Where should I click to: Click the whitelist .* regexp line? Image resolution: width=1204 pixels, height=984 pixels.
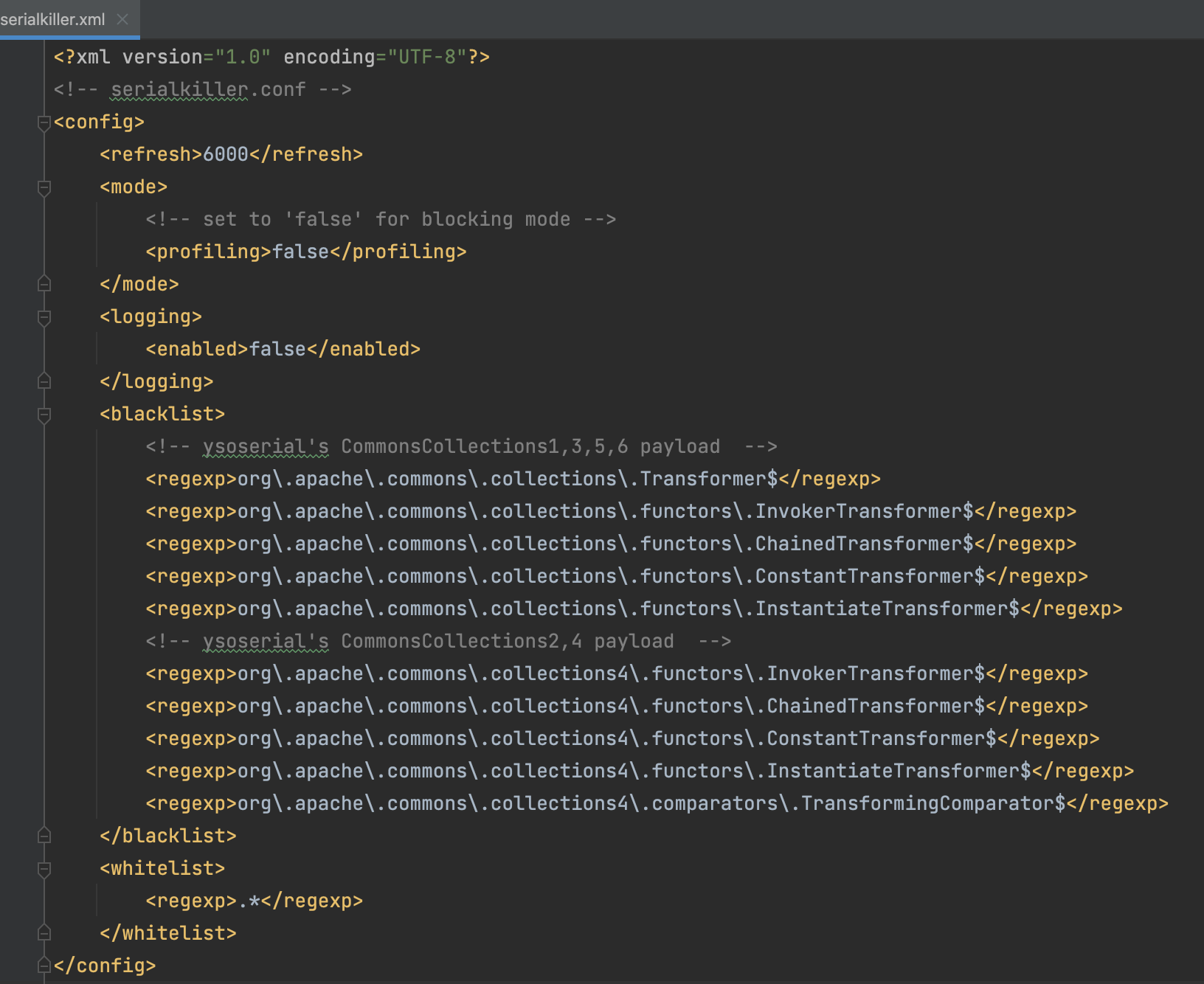click(x=254, y=901)
